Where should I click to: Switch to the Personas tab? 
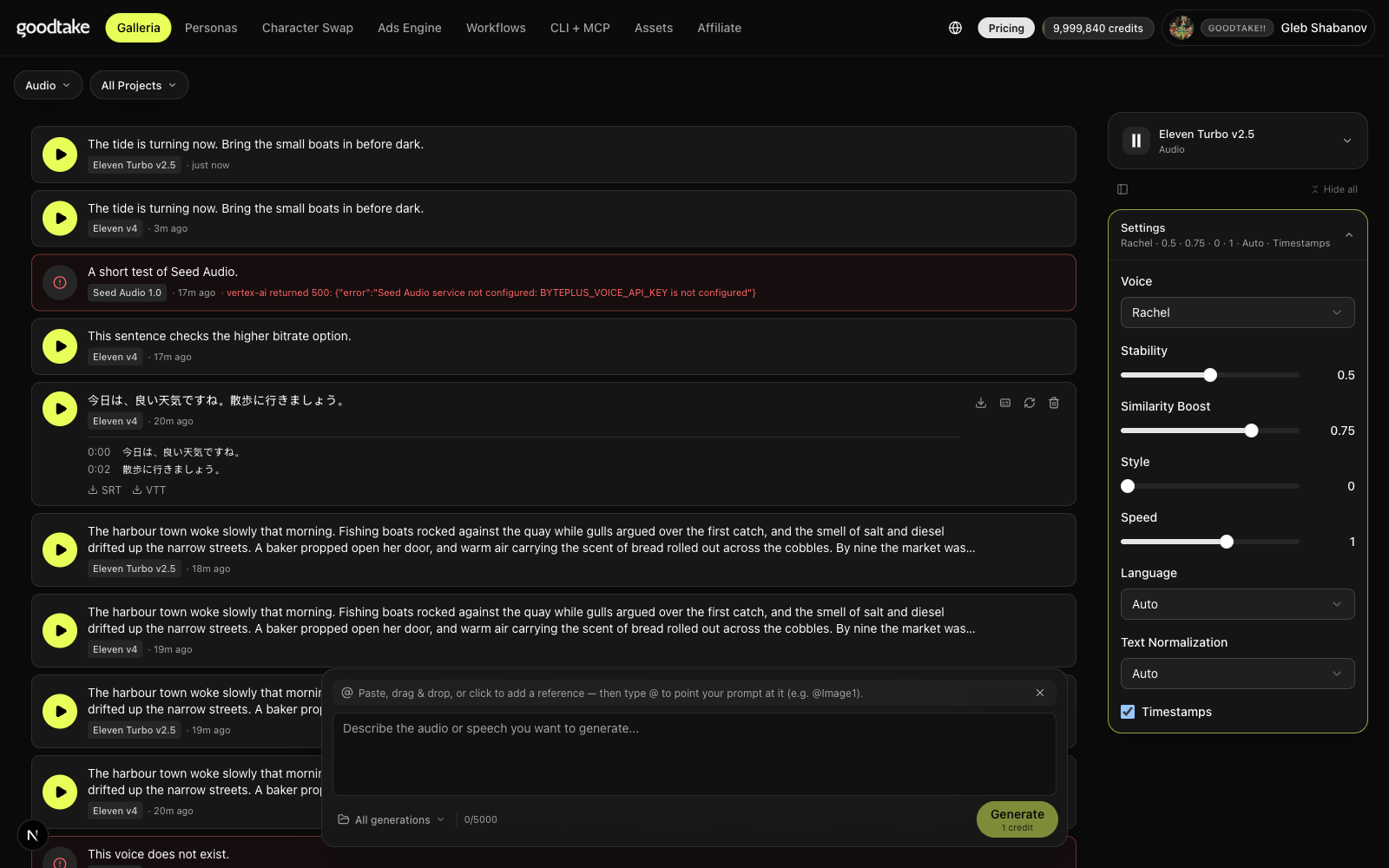click(x=211, y=28)
